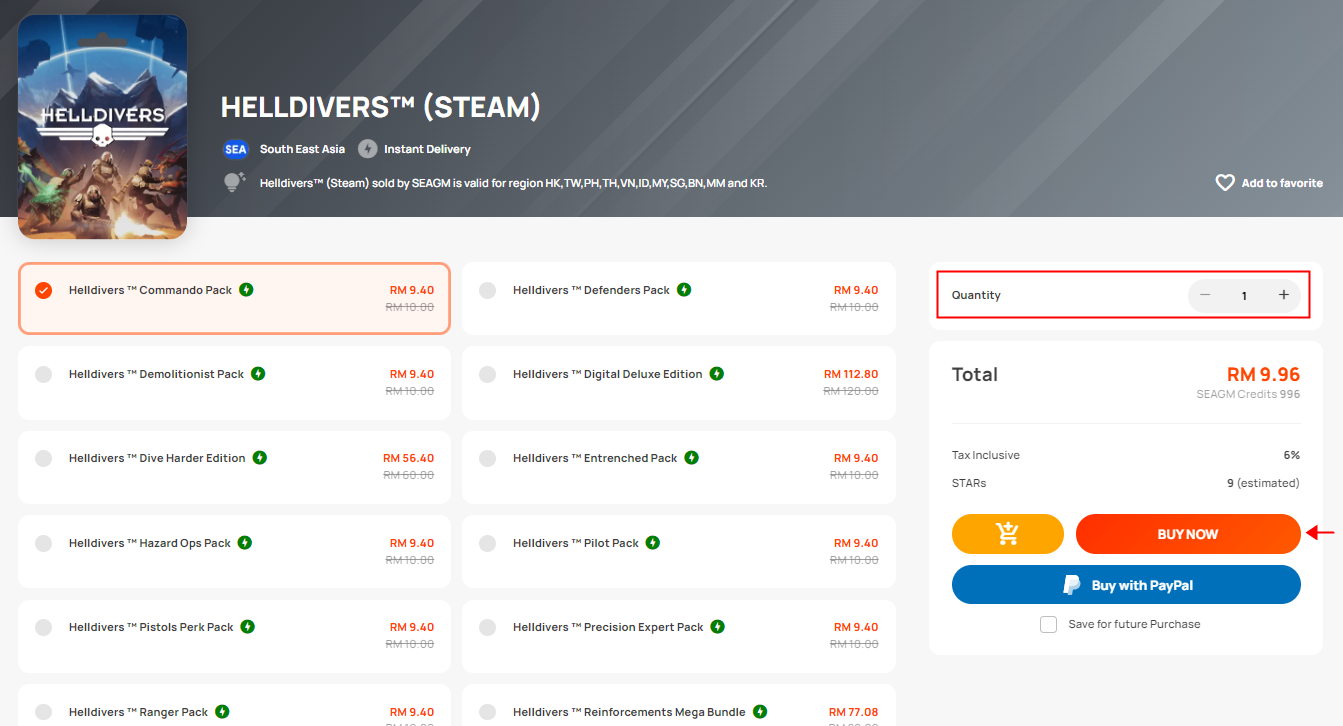Enable Save for future Purchase checkbox
The image size is (1343, 726).
coord(1048,624)
